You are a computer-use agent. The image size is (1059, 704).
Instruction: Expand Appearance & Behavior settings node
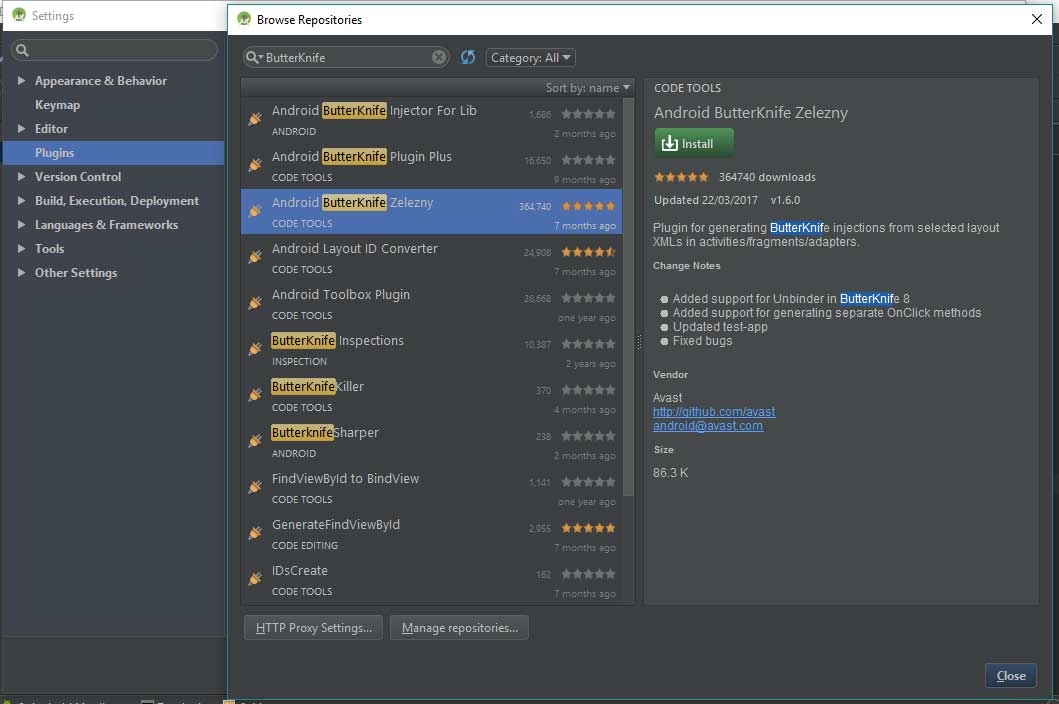(22, 81)
